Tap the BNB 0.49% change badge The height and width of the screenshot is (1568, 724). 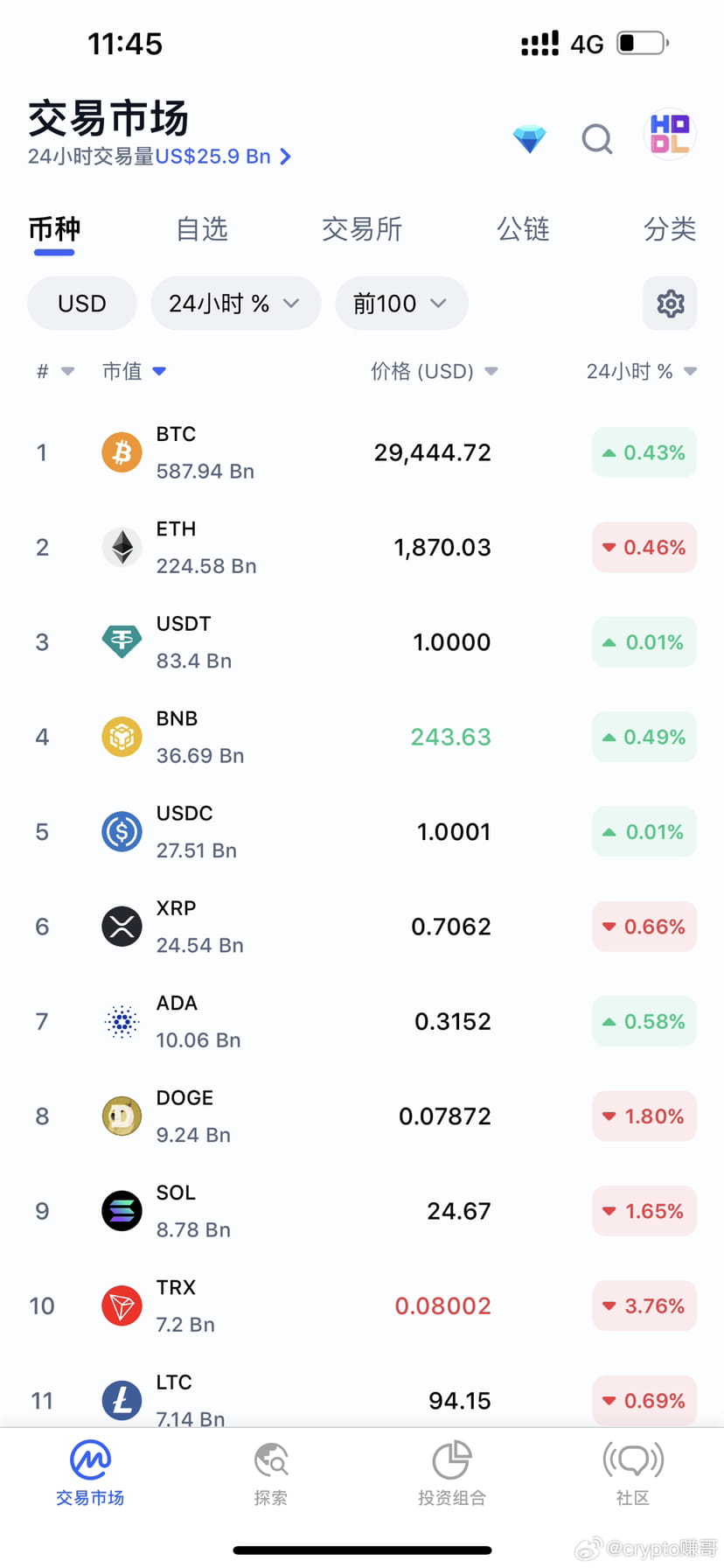click(644, 738)
